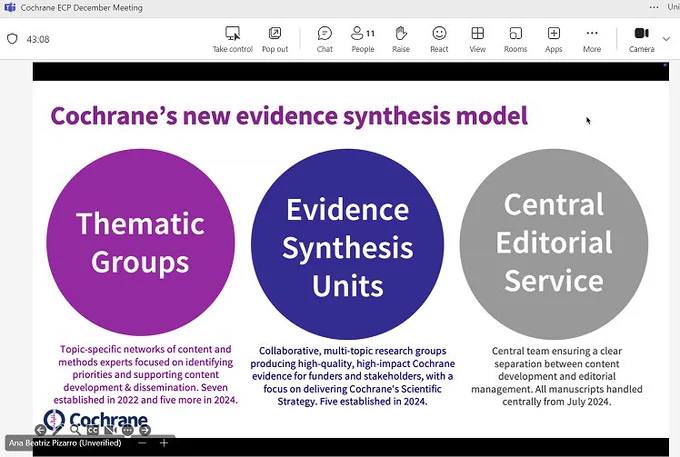Open title bar ellipsis menu

(x=654, y=7)
